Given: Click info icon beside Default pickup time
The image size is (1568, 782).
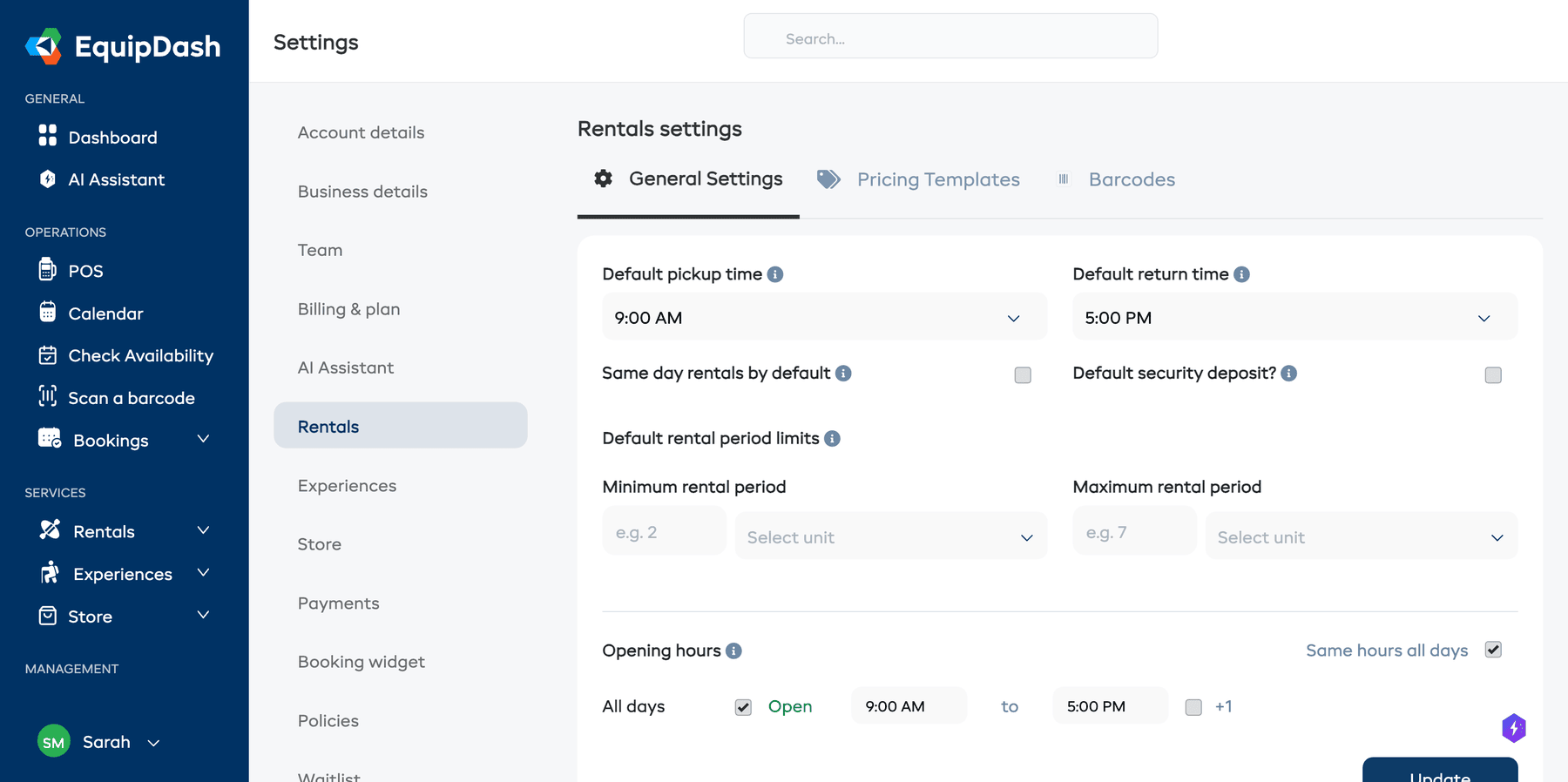Looking at the screenshot, I should coord(775,274).
